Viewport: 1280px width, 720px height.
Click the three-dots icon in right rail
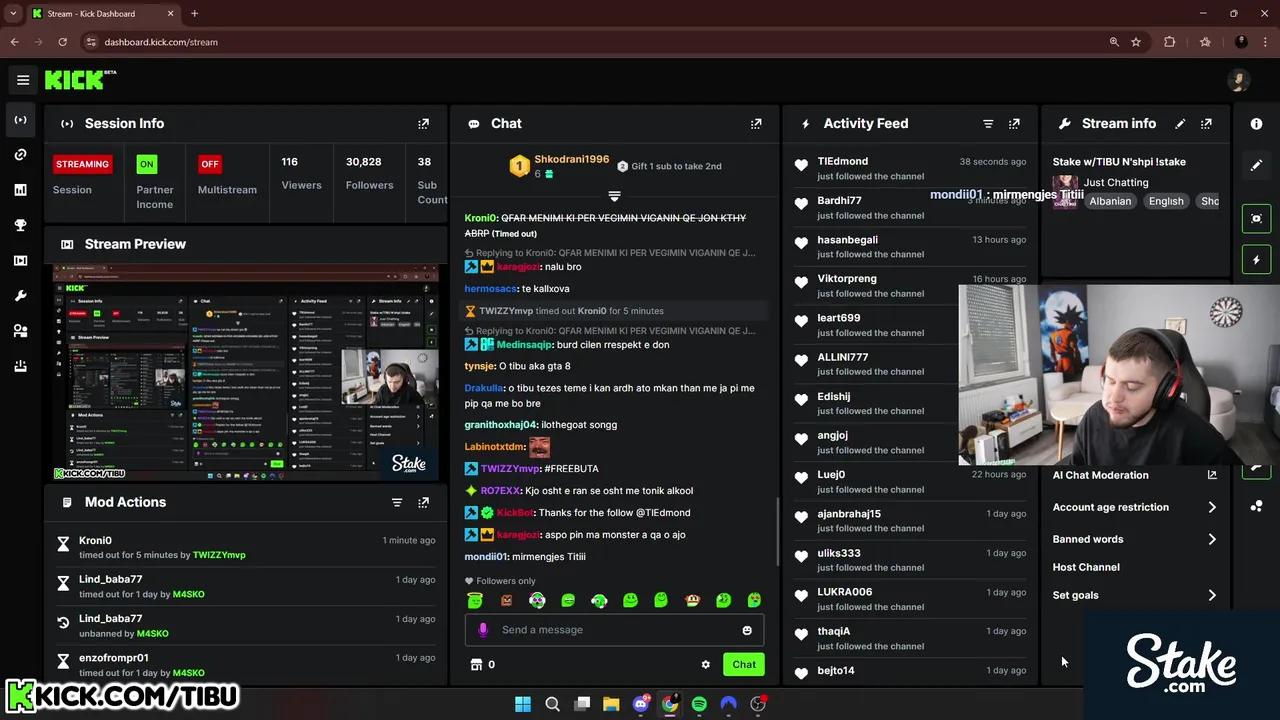coord(1256,506)
